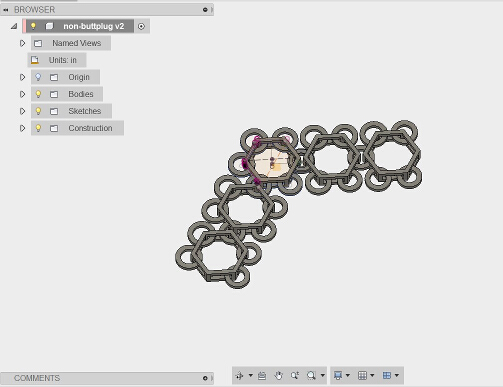Expand the Sketches folder
Viewport: 503px width, 387px height.
22,111
